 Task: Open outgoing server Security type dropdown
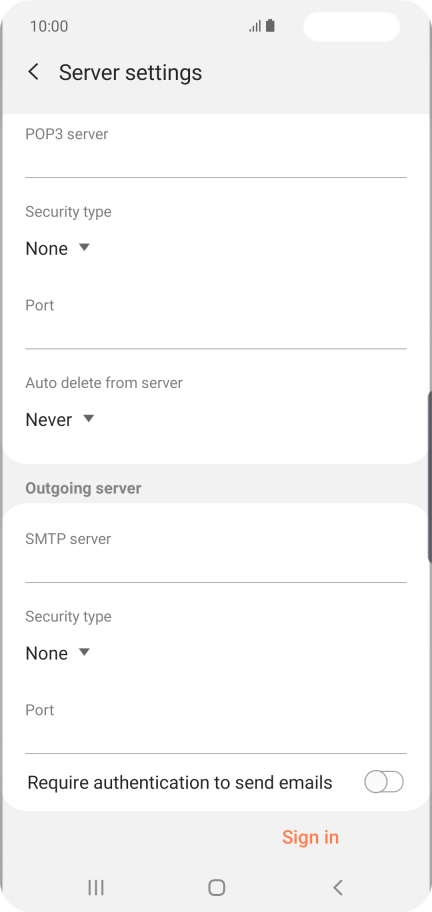click(x=58, y=653)
